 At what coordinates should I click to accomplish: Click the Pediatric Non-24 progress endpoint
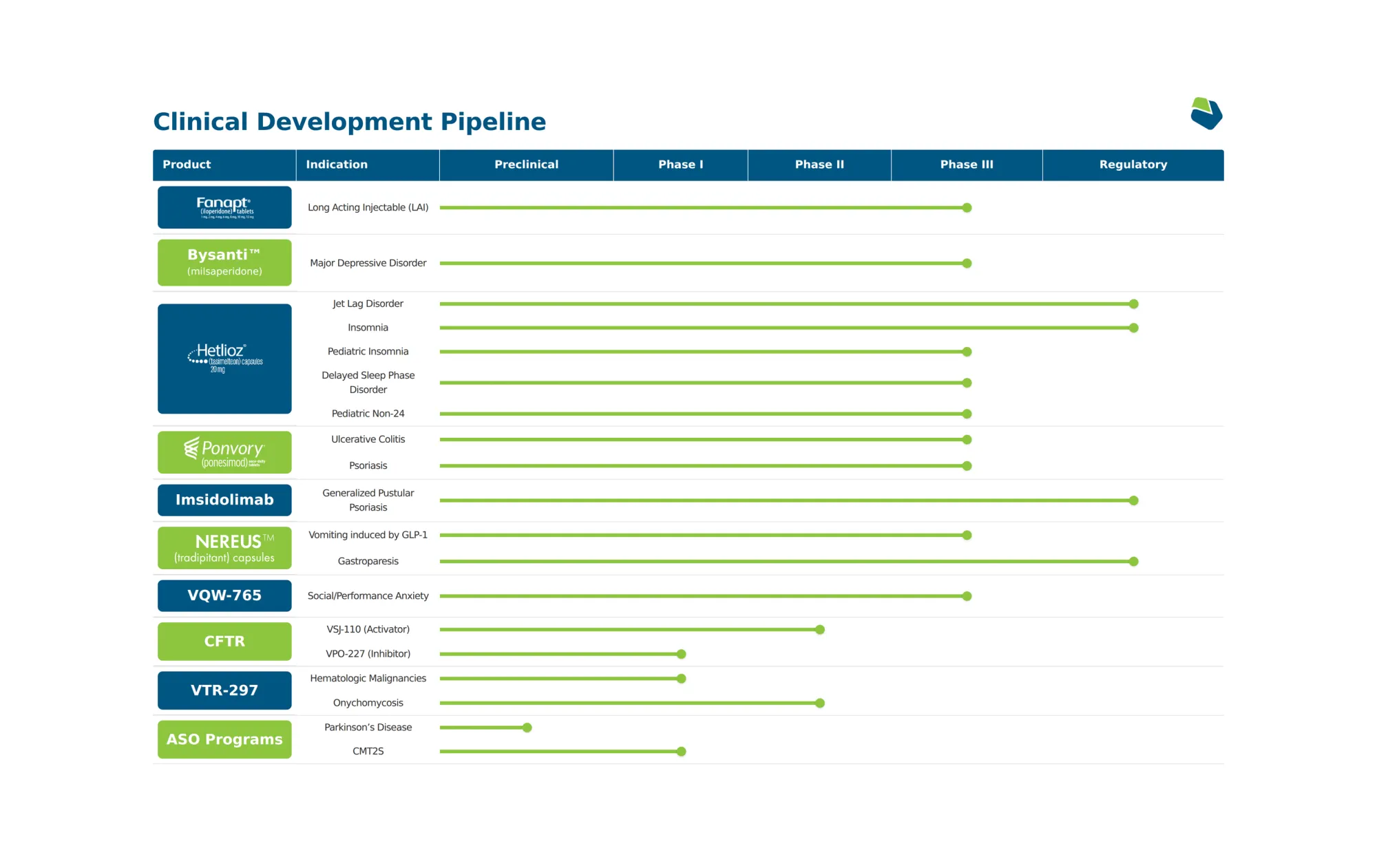pos(967,414)
